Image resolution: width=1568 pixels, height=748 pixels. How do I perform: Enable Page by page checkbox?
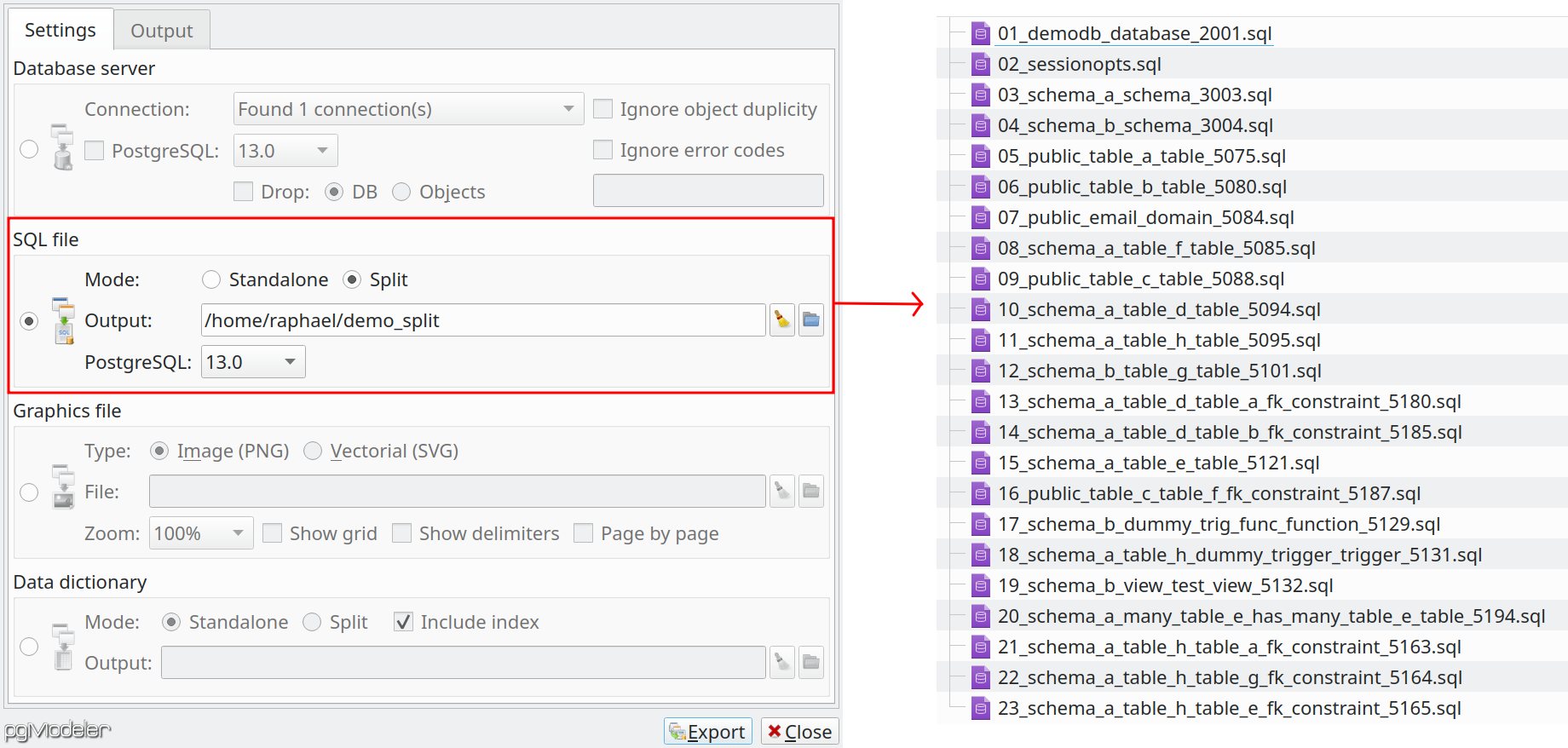[x=583, y=533]
